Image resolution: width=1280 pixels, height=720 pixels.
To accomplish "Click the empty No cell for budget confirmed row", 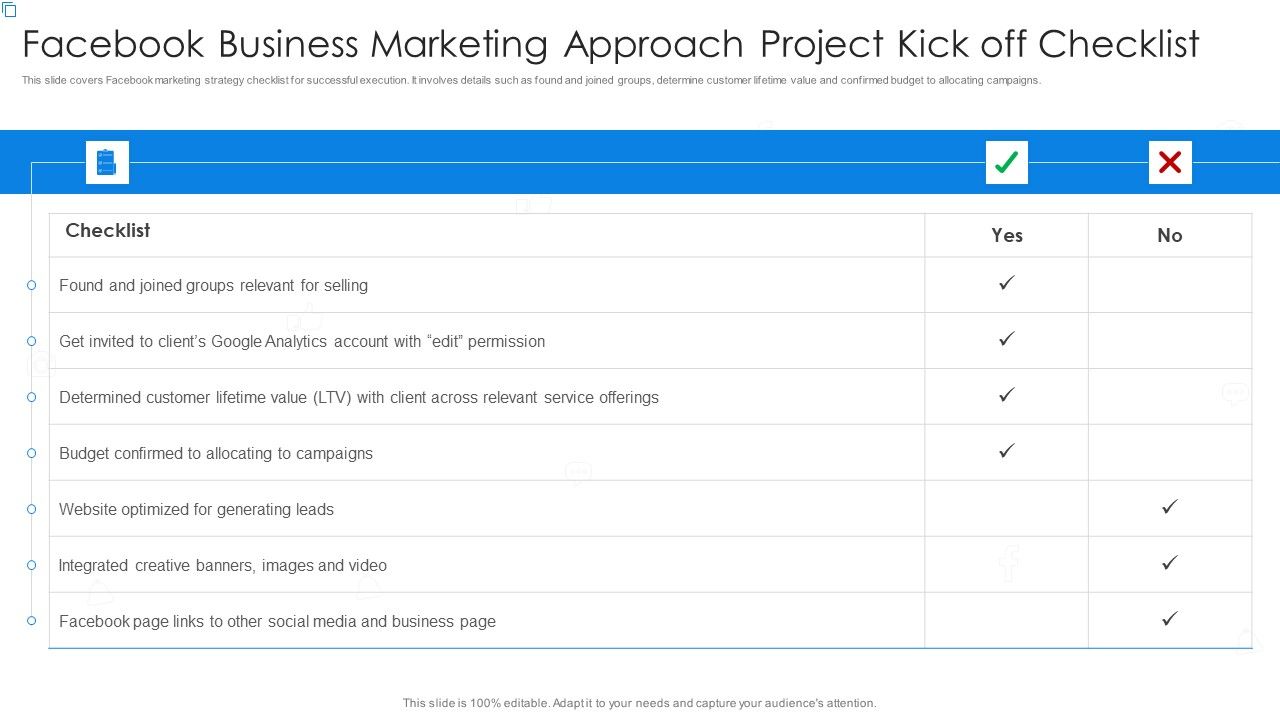I will pyautogui.click(x=1170, y=452).
